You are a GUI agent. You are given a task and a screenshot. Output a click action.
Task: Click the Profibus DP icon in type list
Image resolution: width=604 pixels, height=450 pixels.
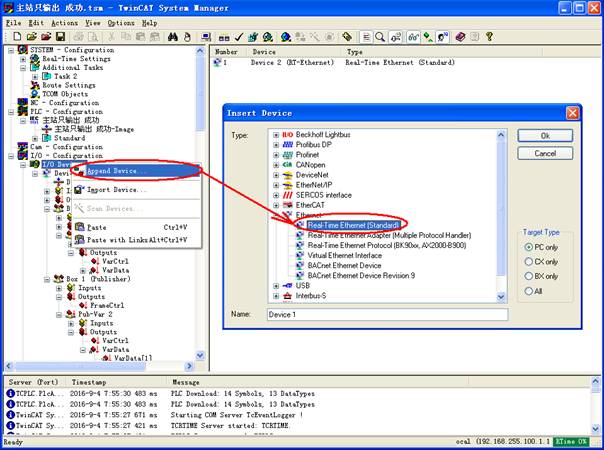(287, 144)
